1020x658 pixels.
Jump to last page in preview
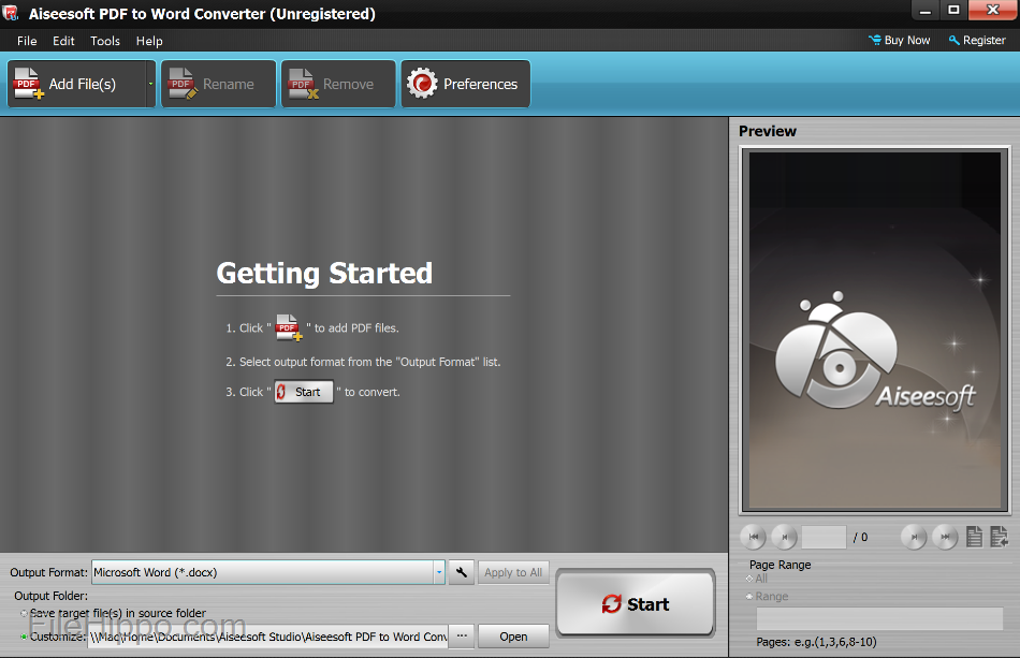click(945, 537)
